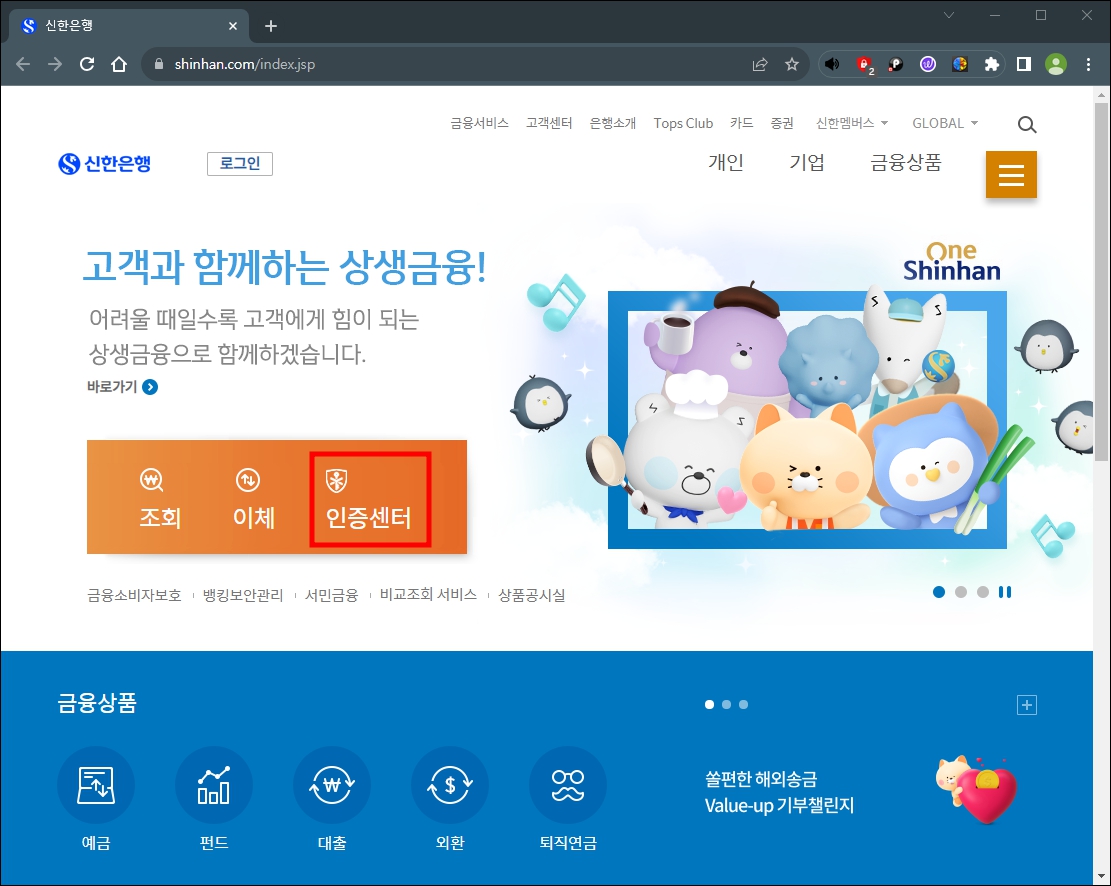Open the 펀드 fund chart icon
This screenshot has width=1111, height=886.
point(214,785)
